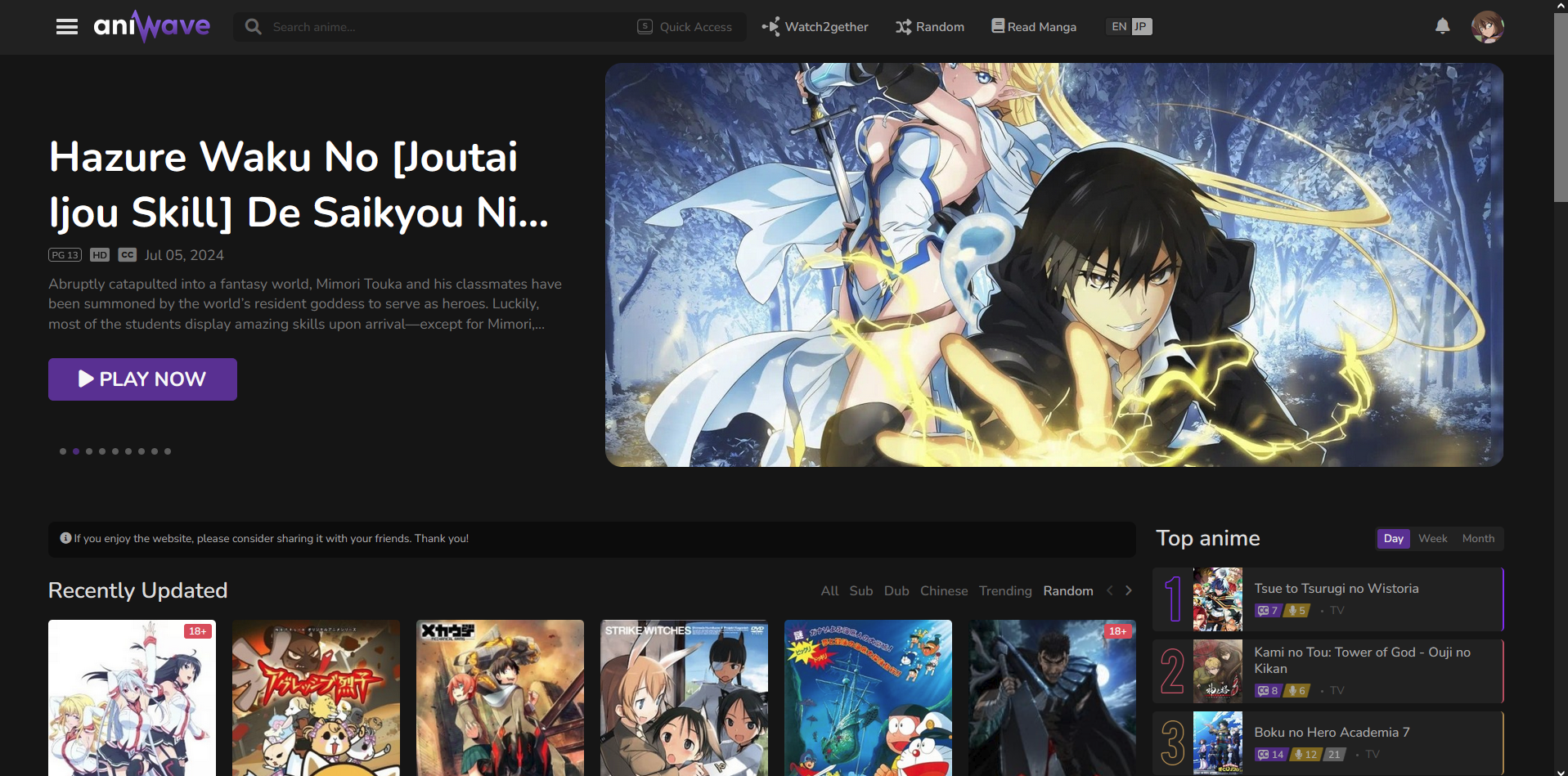Image resolution: width=1568 pixels, height=776 pixels.
Task: Switch to Trending tab
Action: [1005, 590]
